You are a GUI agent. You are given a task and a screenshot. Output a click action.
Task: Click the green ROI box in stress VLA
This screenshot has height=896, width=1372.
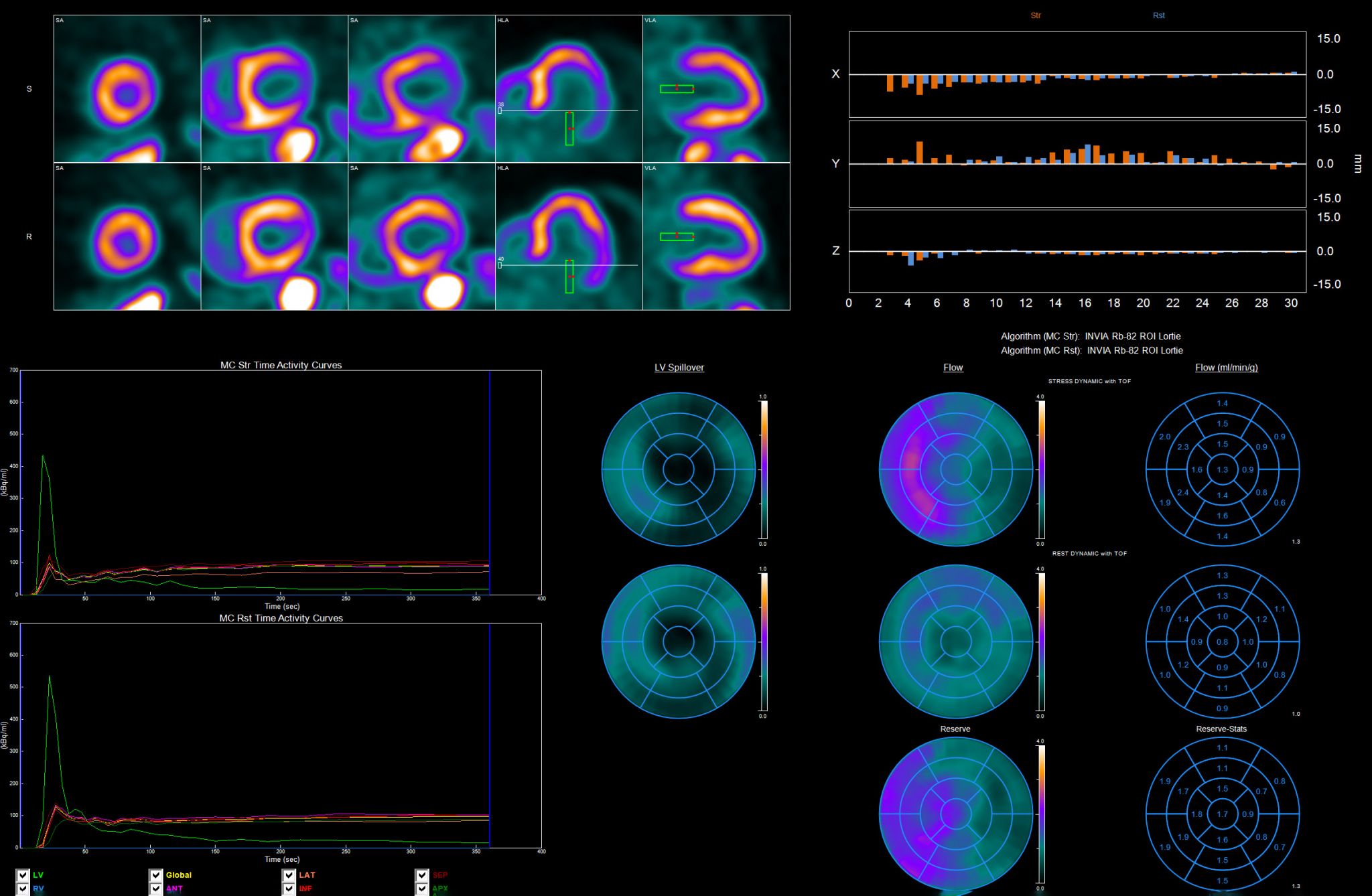[x=677, y=88]
